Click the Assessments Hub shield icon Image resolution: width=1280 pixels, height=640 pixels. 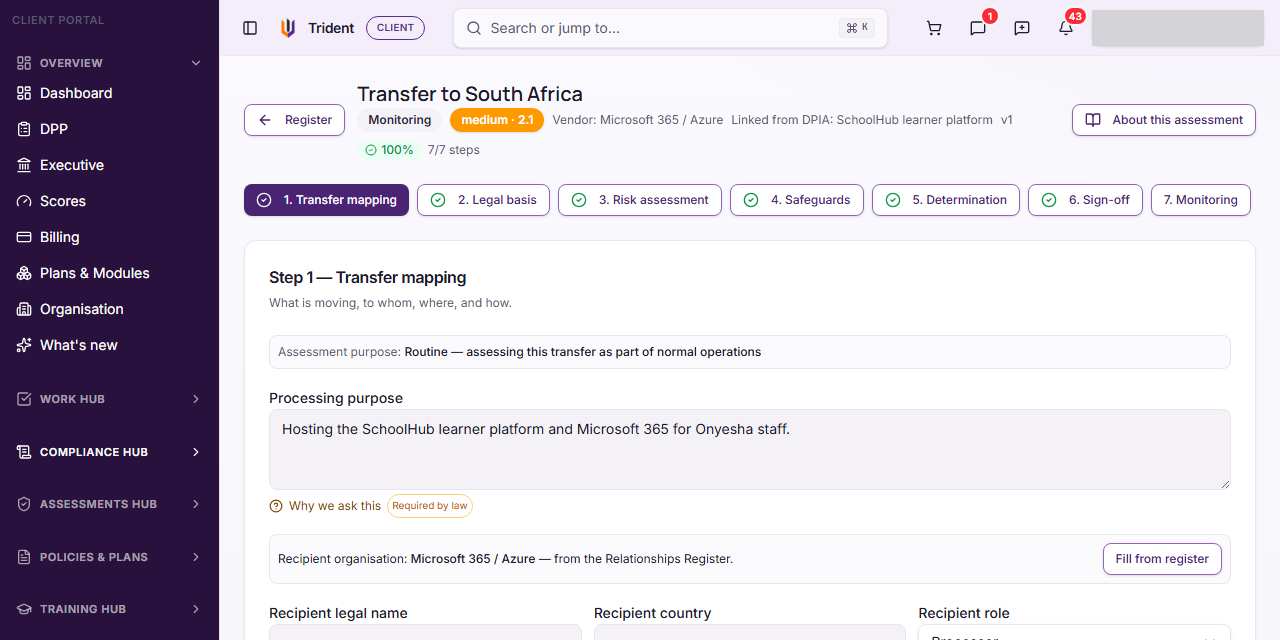23,504
